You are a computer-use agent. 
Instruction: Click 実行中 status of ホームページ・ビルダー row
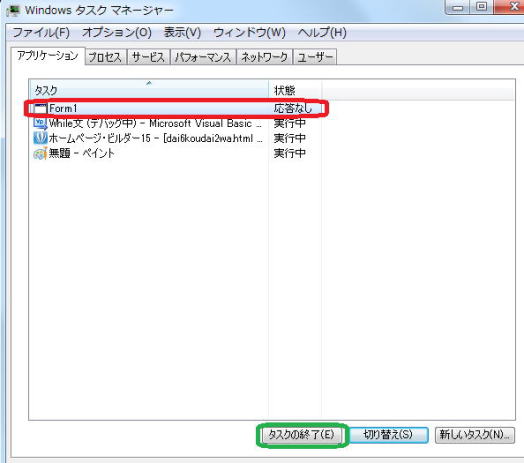[290, 138]
